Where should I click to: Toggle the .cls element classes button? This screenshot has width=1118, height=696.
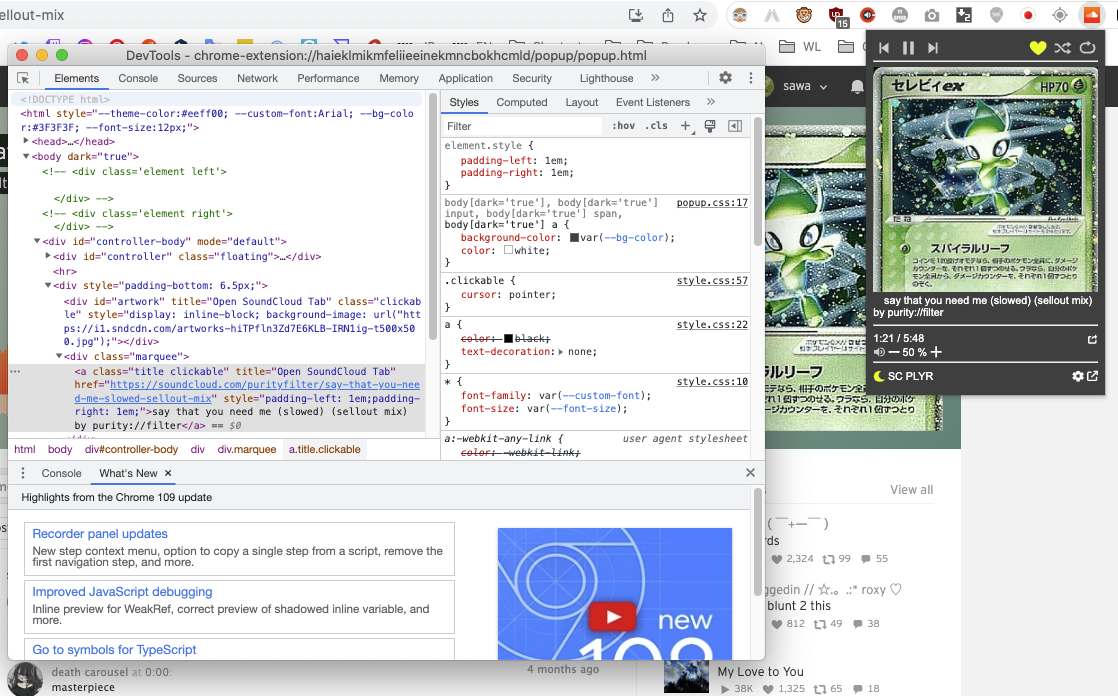click(656, 126)
